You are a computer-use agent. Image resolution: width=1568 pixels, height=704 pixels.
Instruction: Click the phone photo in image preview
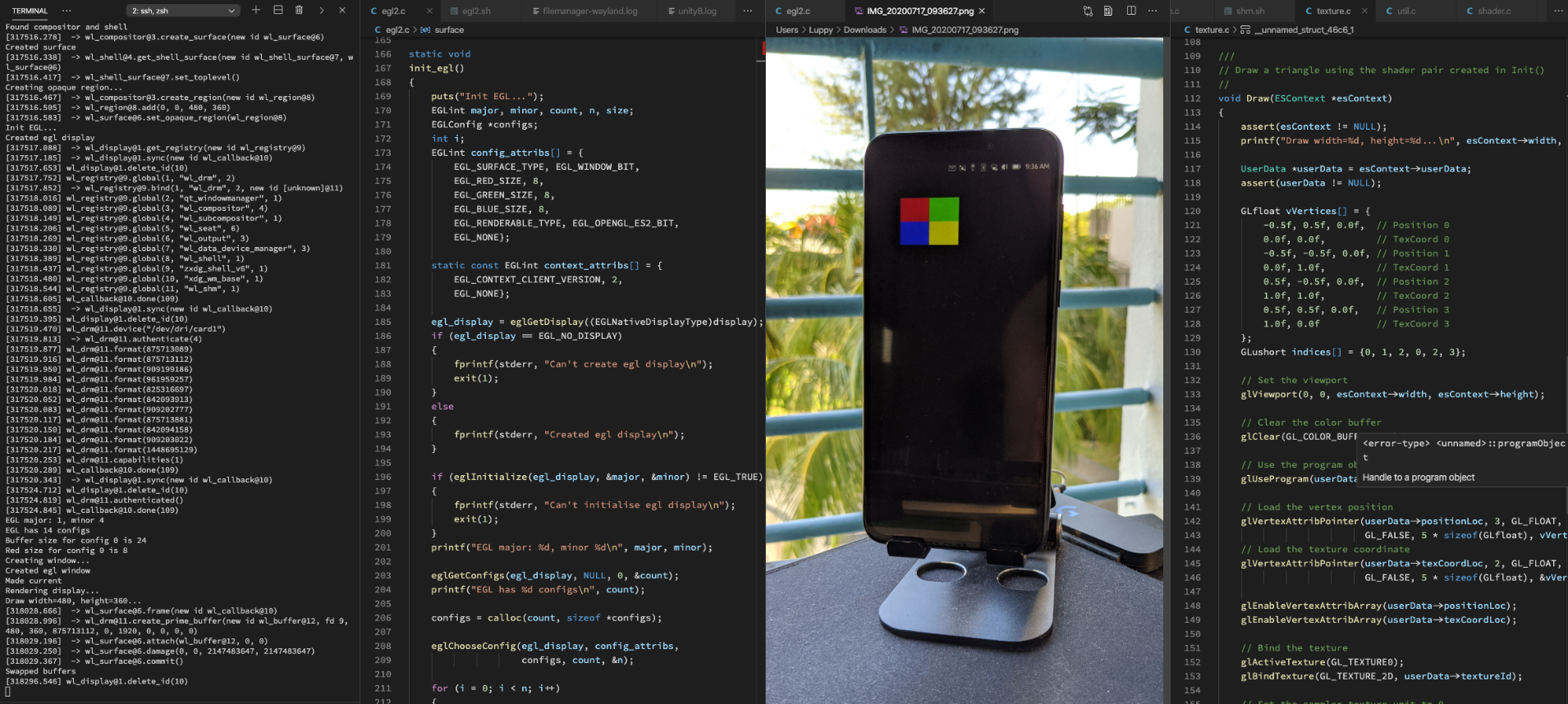[x=964, y=369]
